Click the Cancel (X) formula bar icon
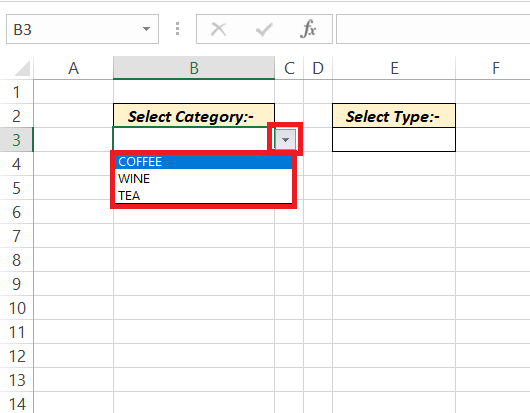Viewport: 530px width, 413px height. tap(218, 29)
